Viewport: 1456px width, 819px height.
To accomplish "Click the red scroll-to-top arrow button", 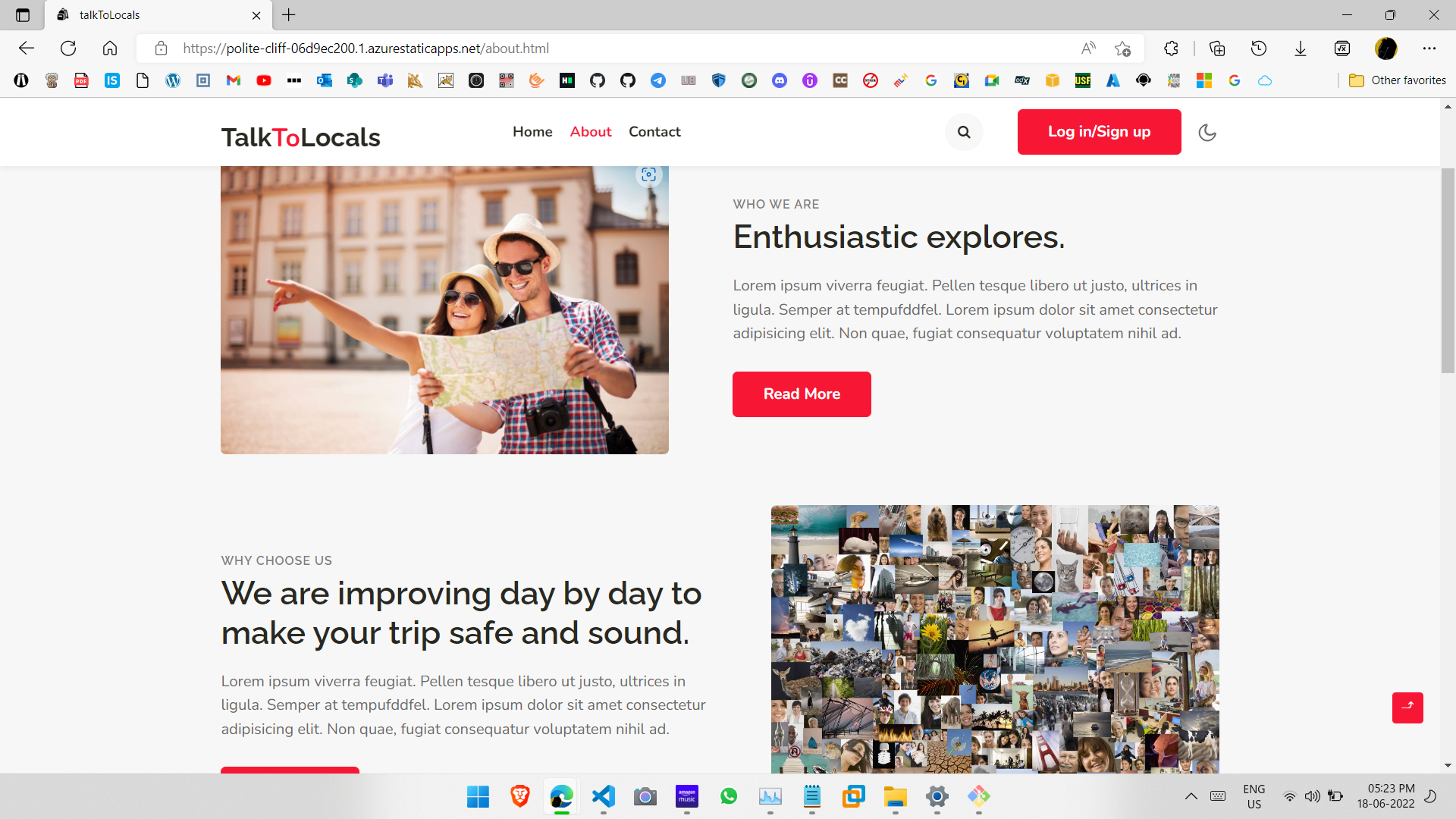I will (1407, 708).
